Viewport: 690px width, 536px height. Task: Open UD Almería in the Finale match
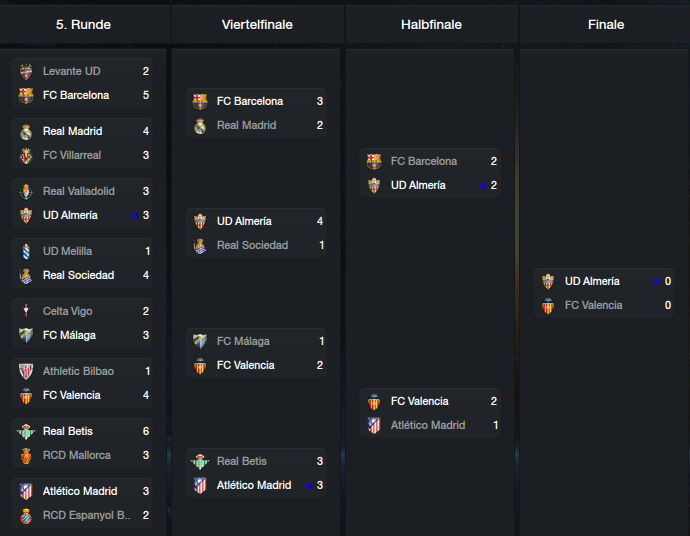coord(604,281)
